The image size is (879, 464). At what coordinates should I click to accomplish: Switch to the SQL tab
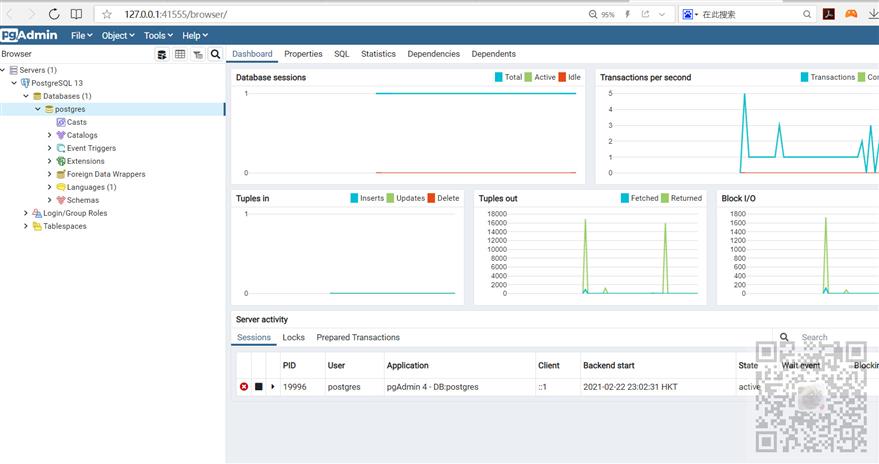[x=341, y=54]
